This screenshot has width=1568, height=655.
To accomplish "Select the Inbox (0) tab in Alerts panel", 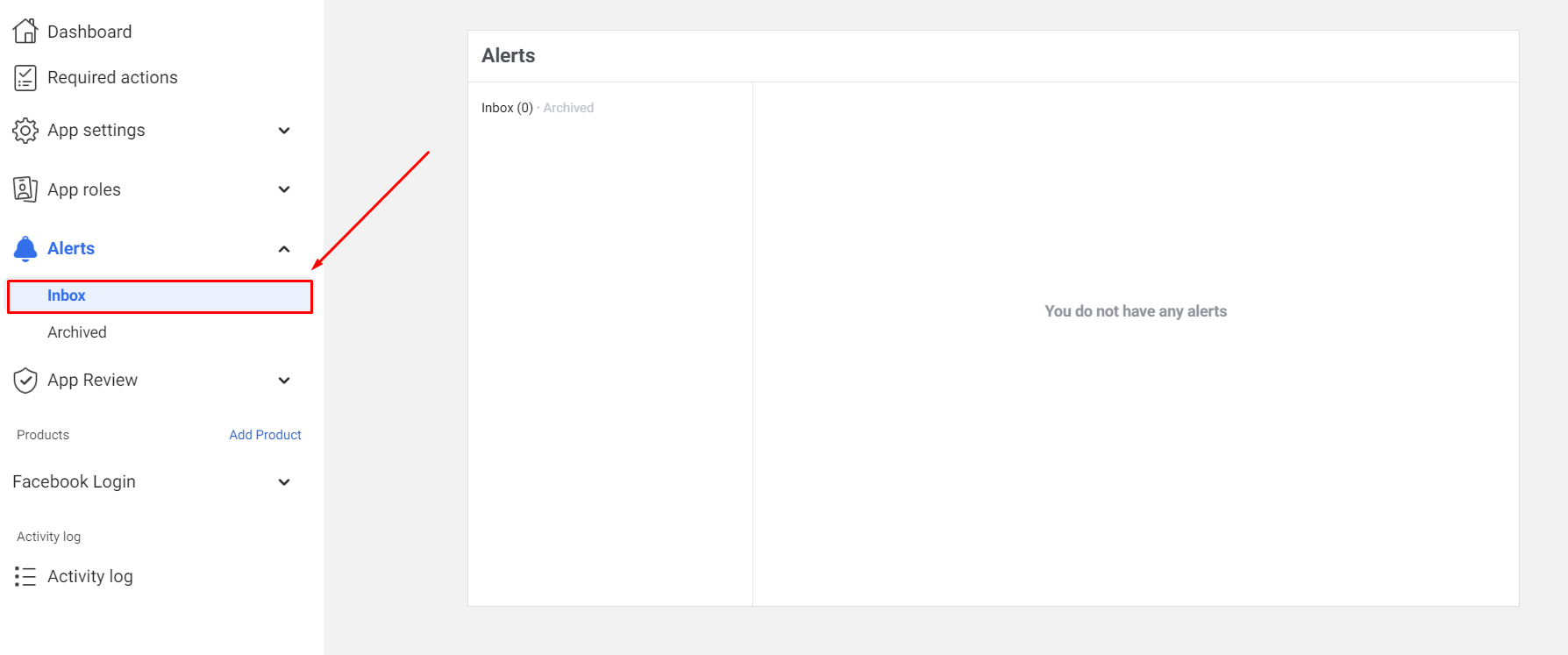I will (507, 108).
